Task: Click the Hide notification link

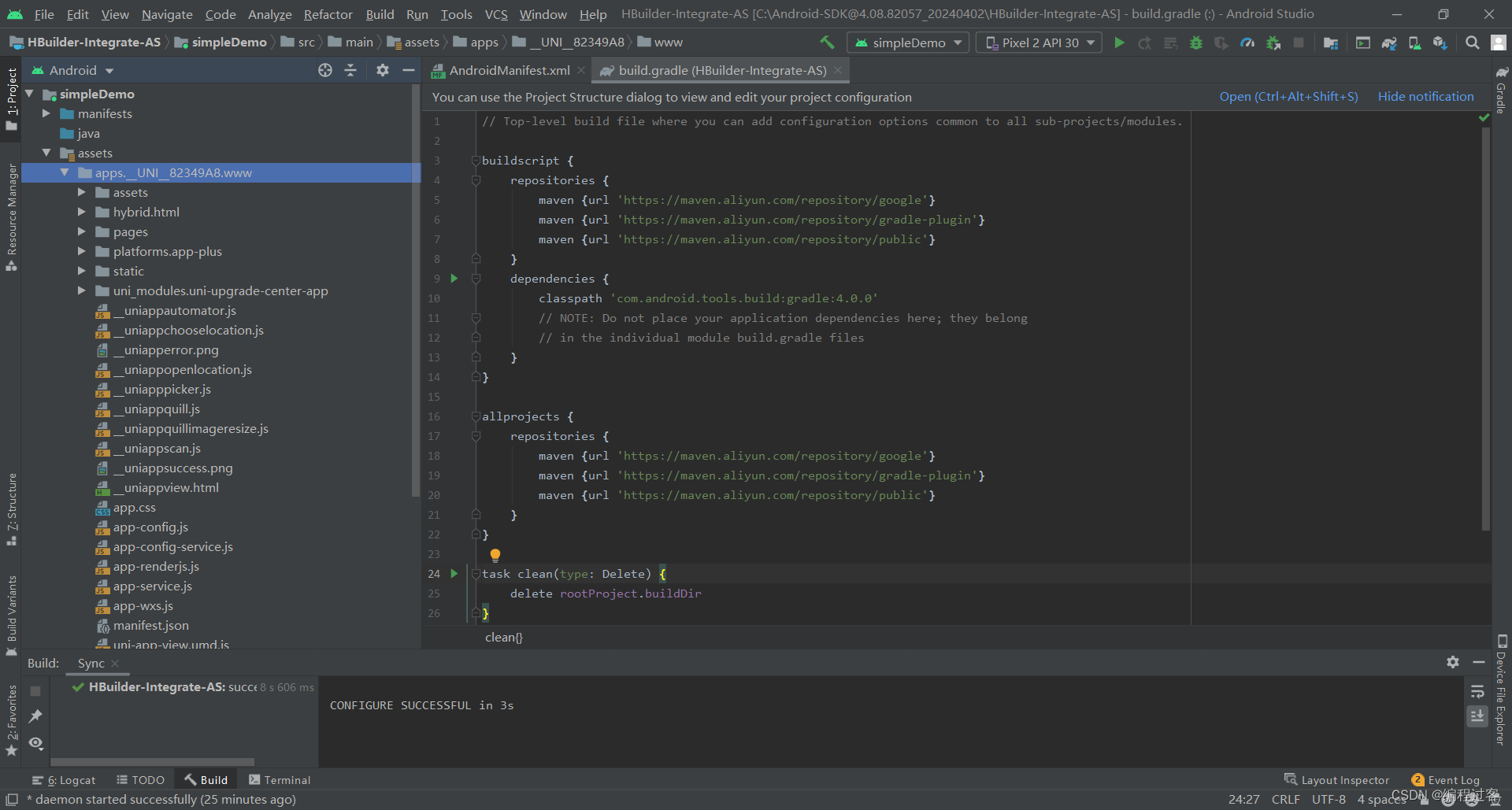Action: 1425,97
